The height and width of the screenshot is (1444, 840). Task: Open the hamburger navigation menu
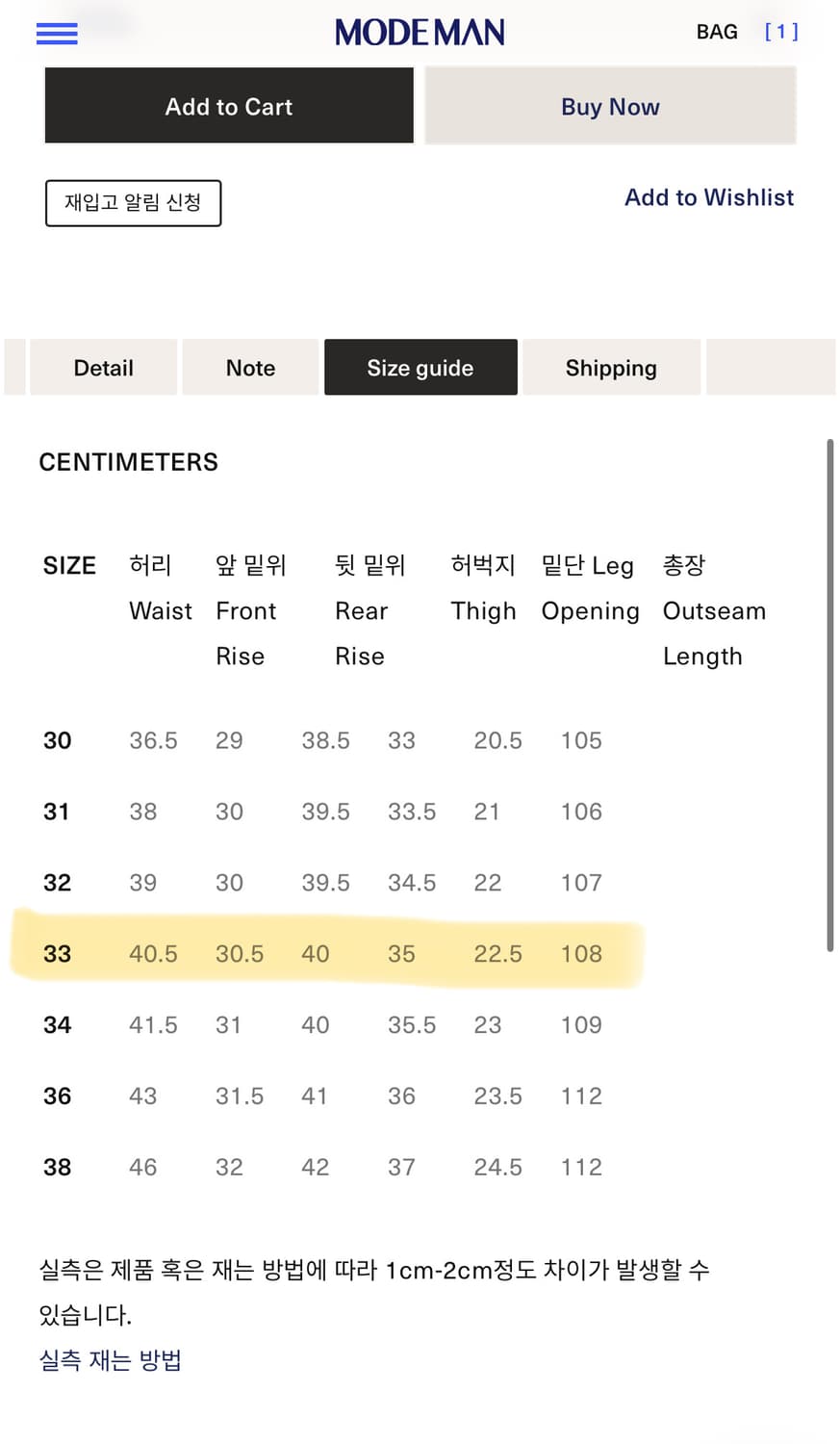[x=56, y=34]
